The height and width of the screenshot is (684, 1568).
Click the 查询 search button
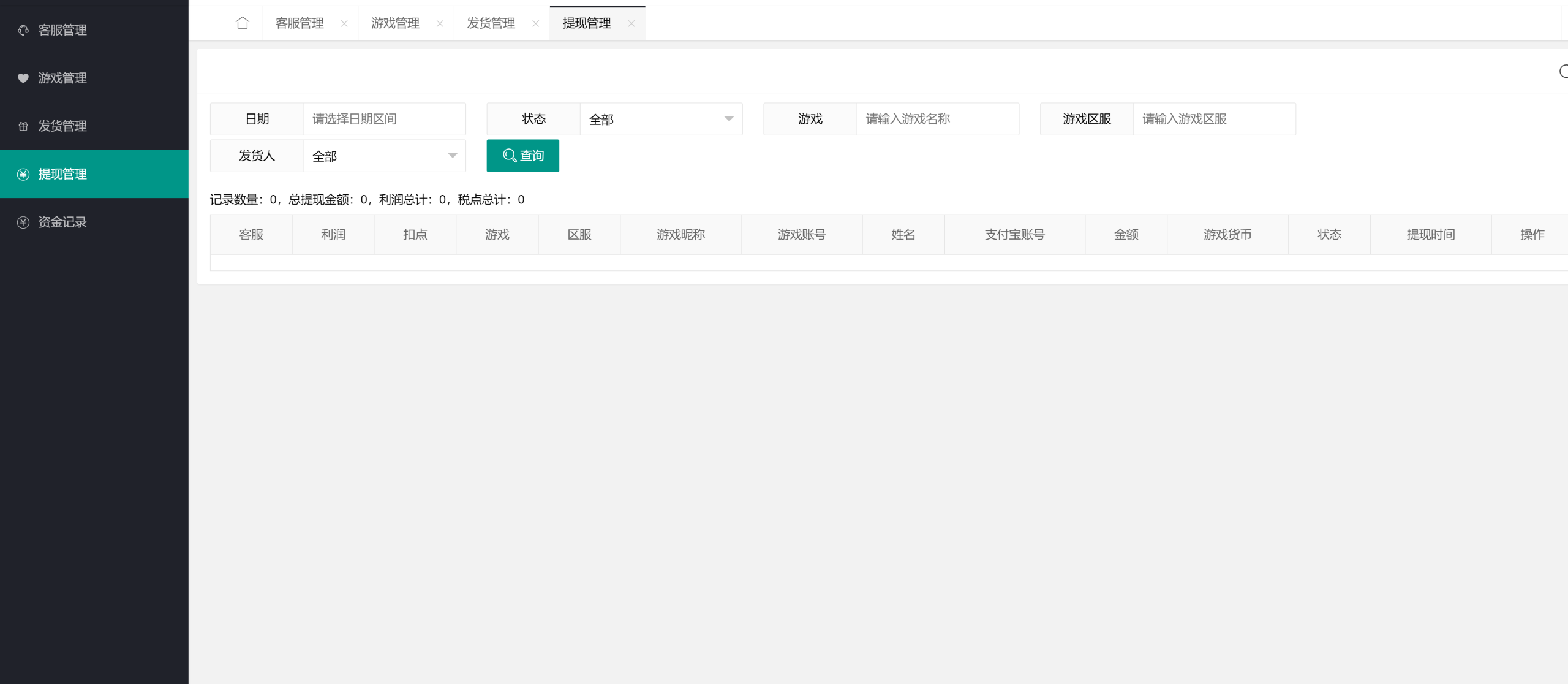coord(522,156)
